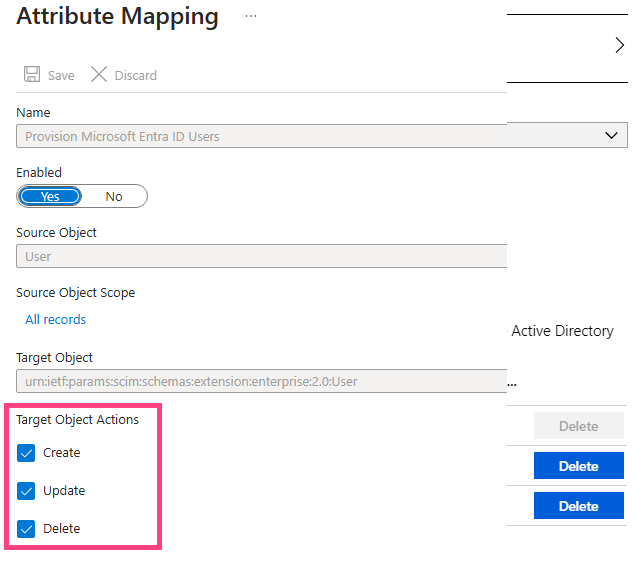Click the right chevron arrow icon
Screen dimensions: 642x561
pyautogui.click(x=619, y=45)
